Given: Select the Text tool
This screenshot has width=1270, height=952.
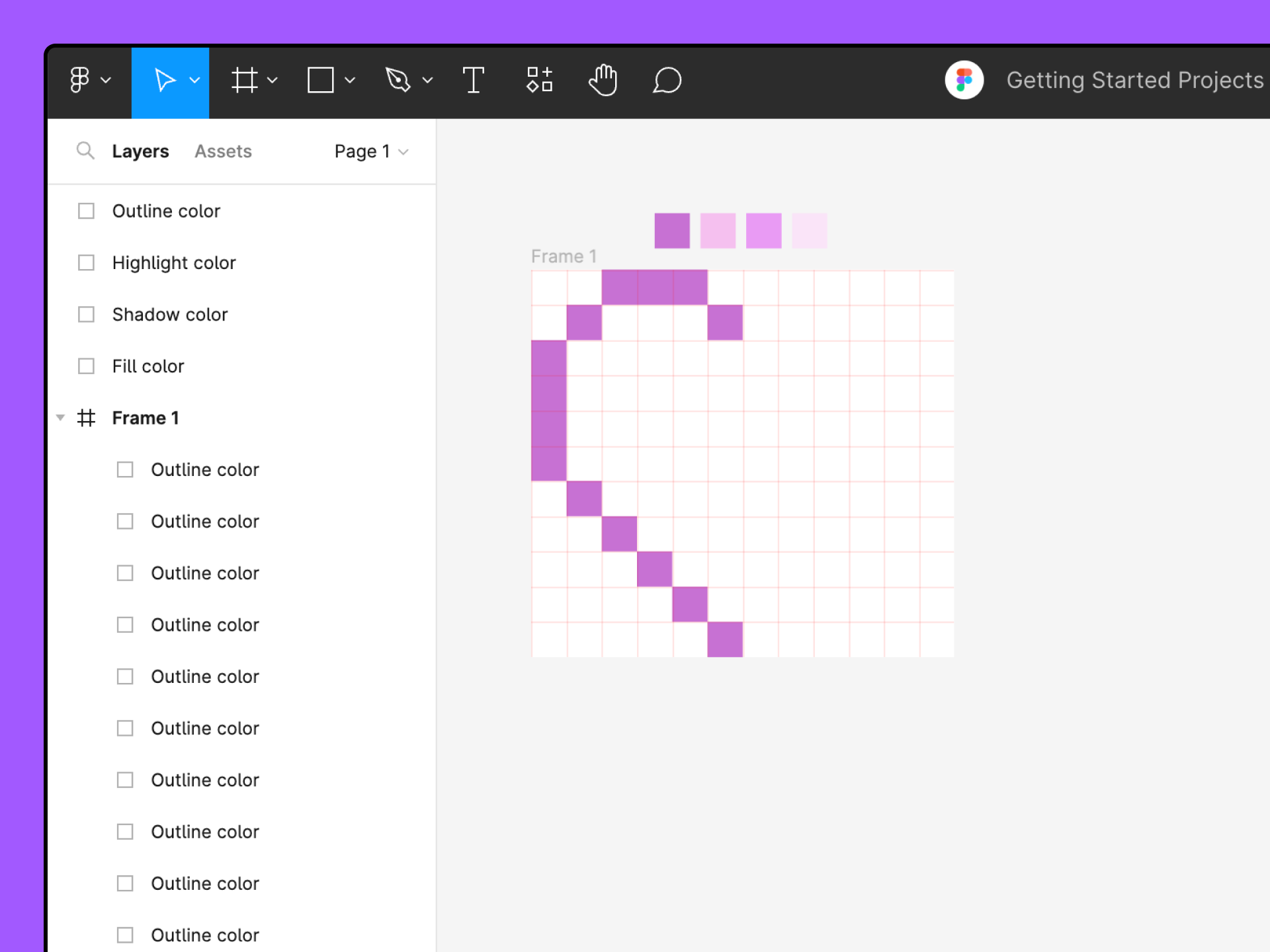Looking at the screenshot, I should (473, 81).
